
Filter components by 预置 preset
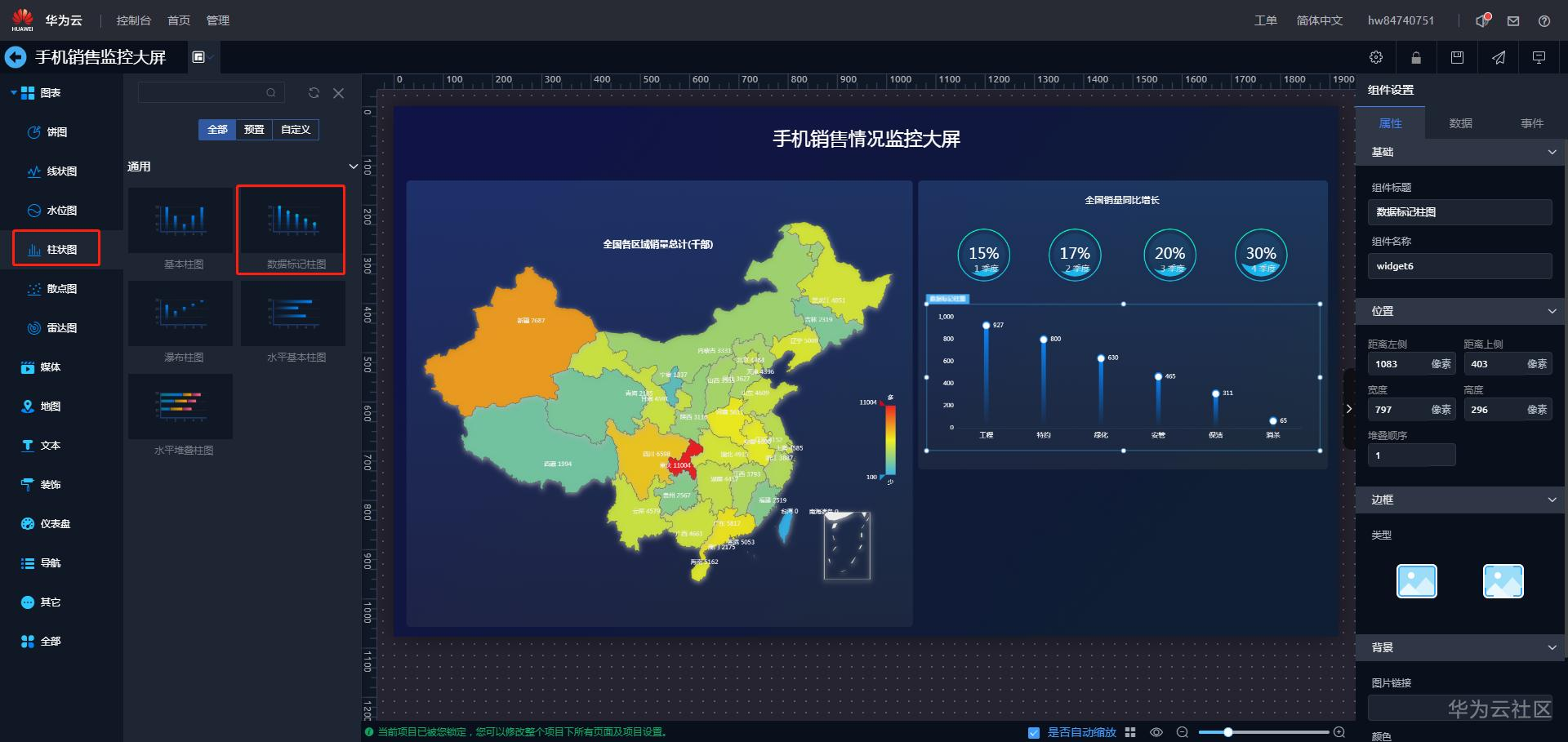tap(254, 130)
